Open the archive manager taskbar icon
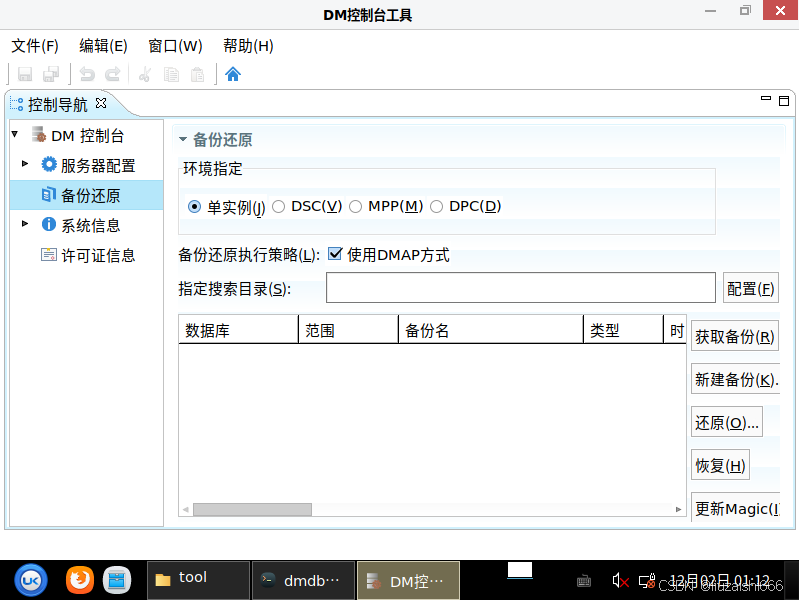The height and width of the screenshot is (600, 799). pyautogui.click(x=117, y=580)
